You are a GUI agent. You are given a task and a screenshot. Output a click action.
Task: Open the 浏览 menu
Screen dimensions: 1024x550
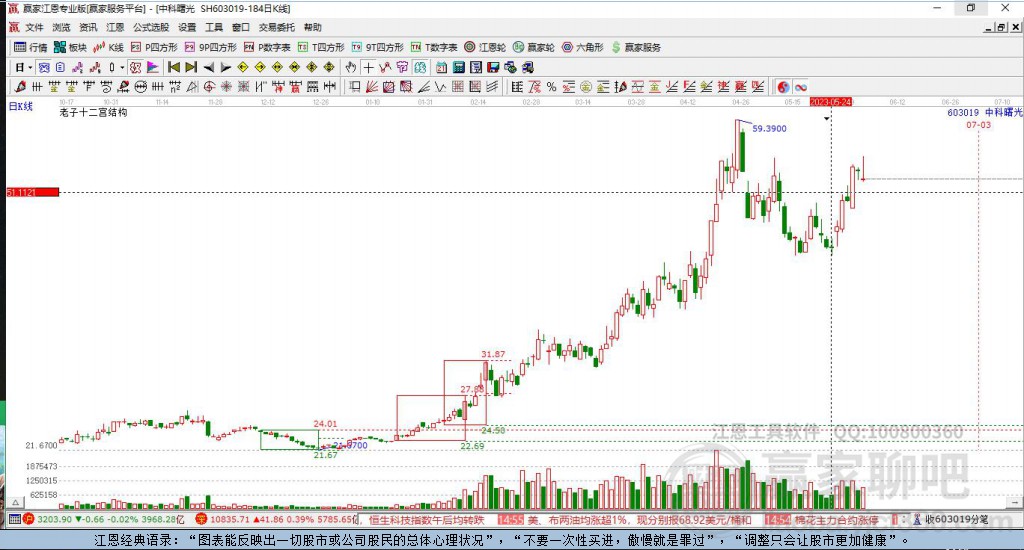coord(61,27)
